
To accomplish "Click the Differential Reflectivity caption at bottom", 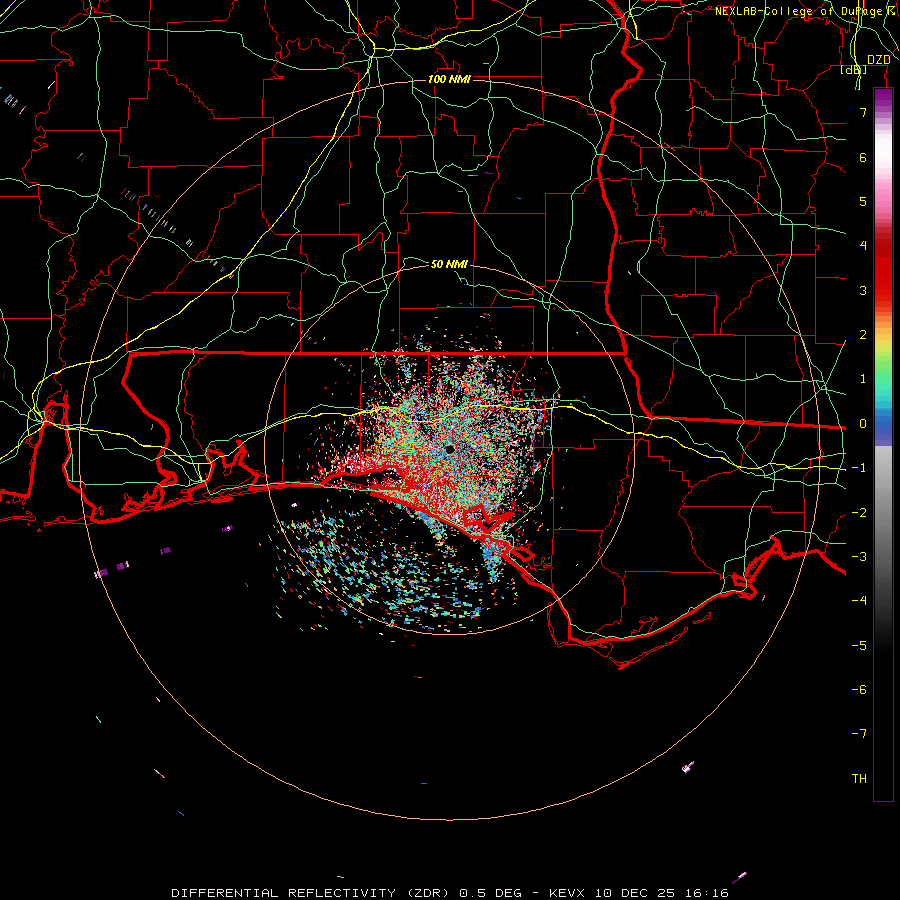I will tap(450, 893).
